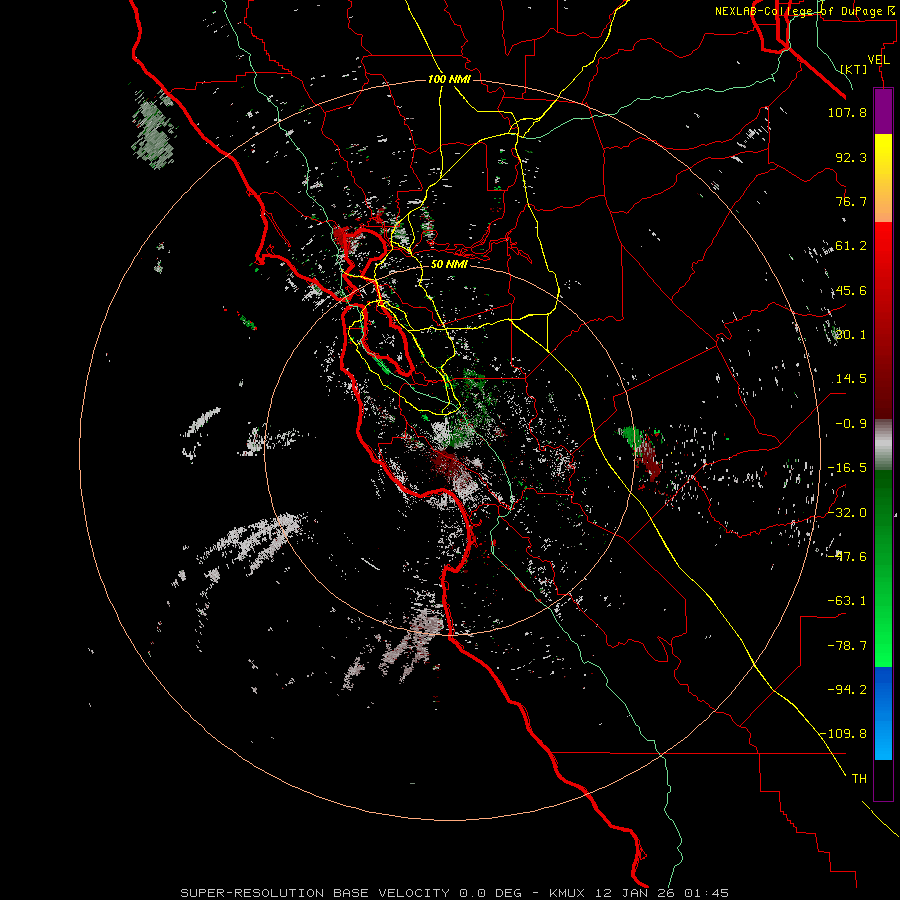Pick the green segment of velocity color bar

point(883,568)
